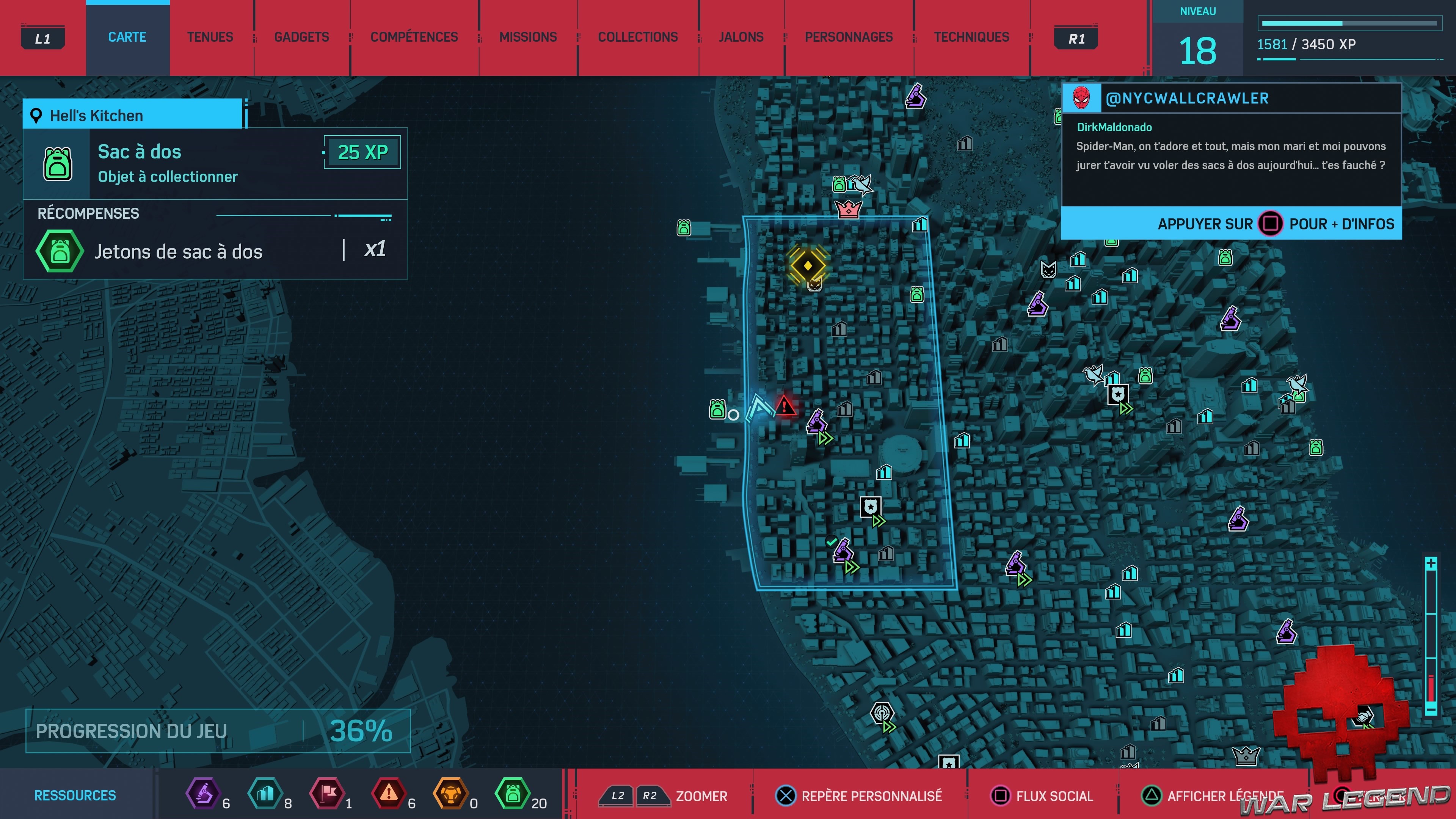Click the Spider-Man avatar in social feed
The width and height of the screenshot is (1456, 819).
(1081, 98)
